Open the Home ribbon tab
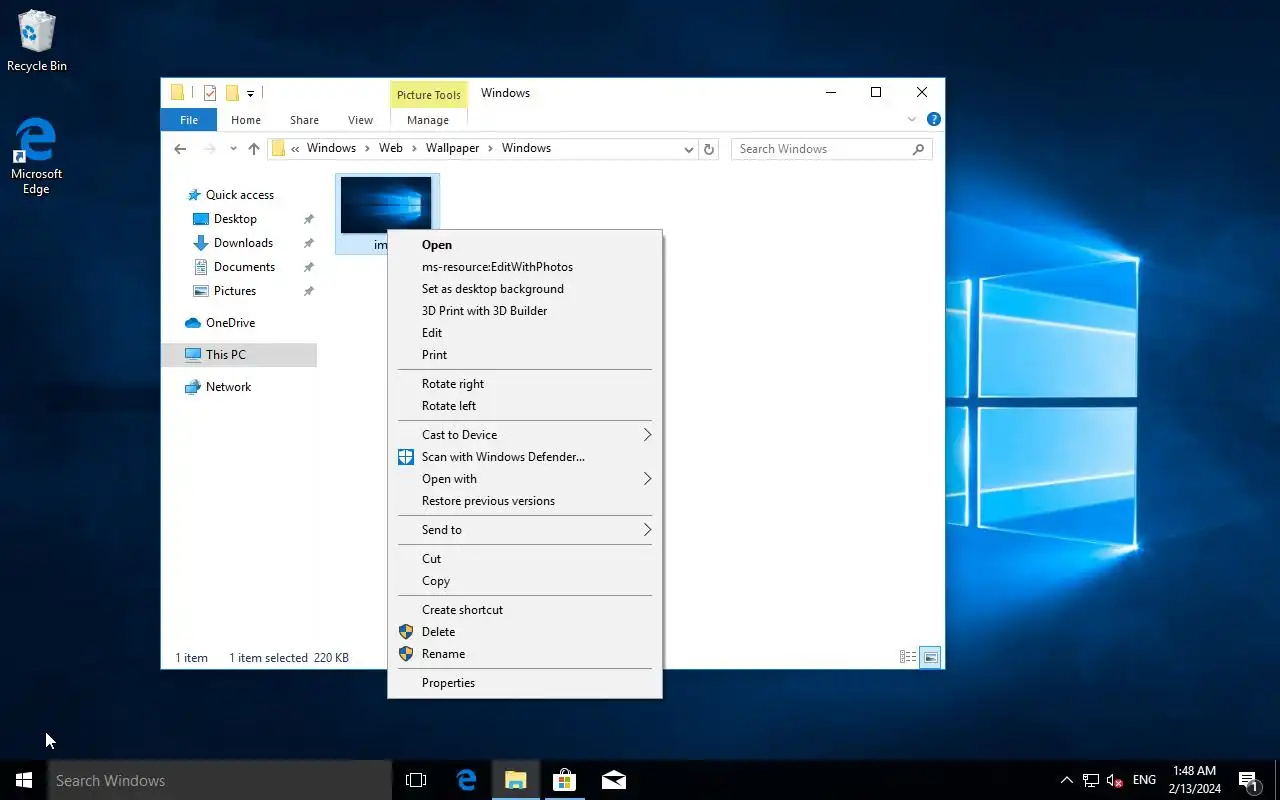 point(246,120)
